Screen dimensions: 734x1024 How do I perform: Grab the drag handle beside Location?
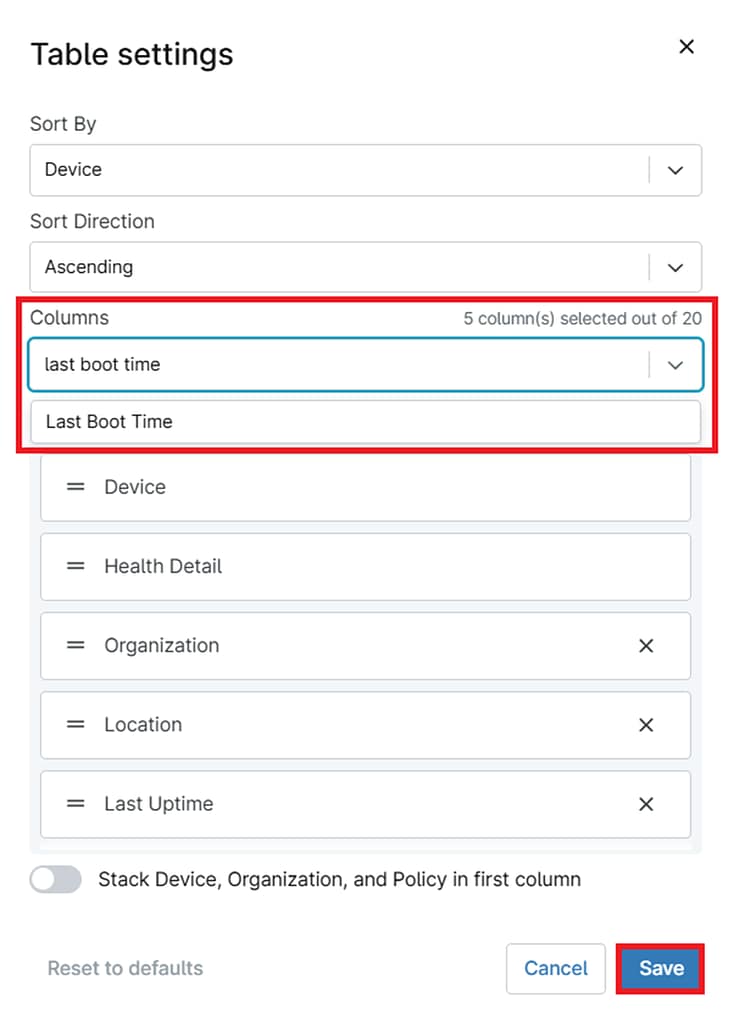pos(76,724)
